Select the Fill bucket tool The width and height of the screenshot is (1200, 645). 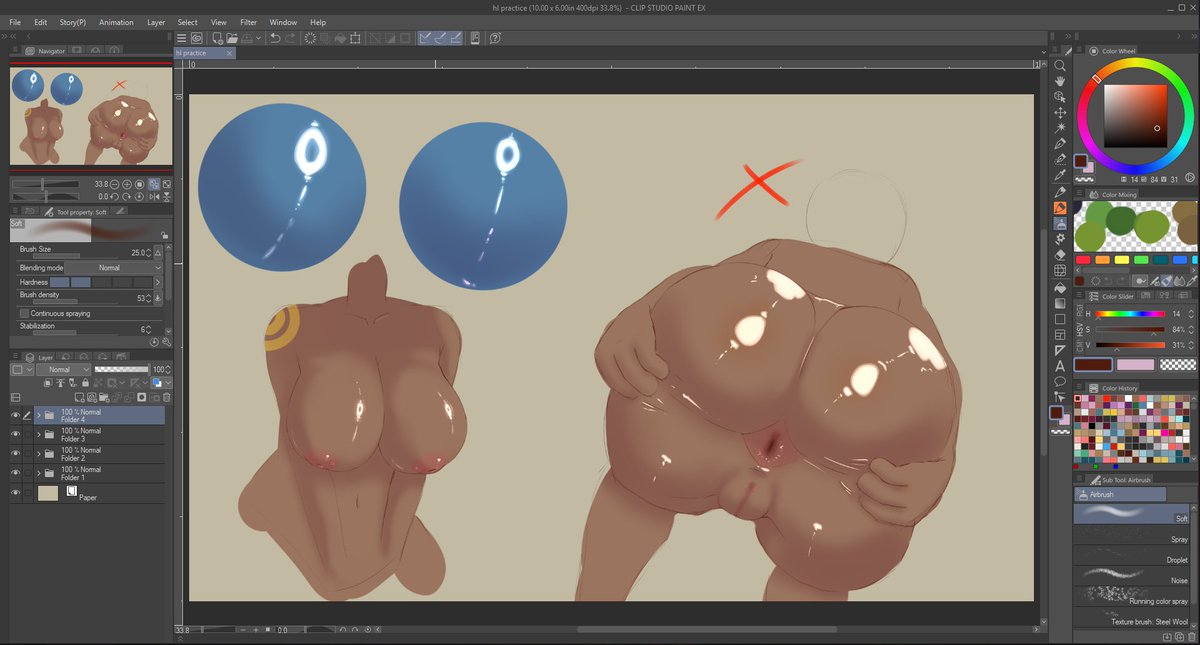[x=1060, y=287]
